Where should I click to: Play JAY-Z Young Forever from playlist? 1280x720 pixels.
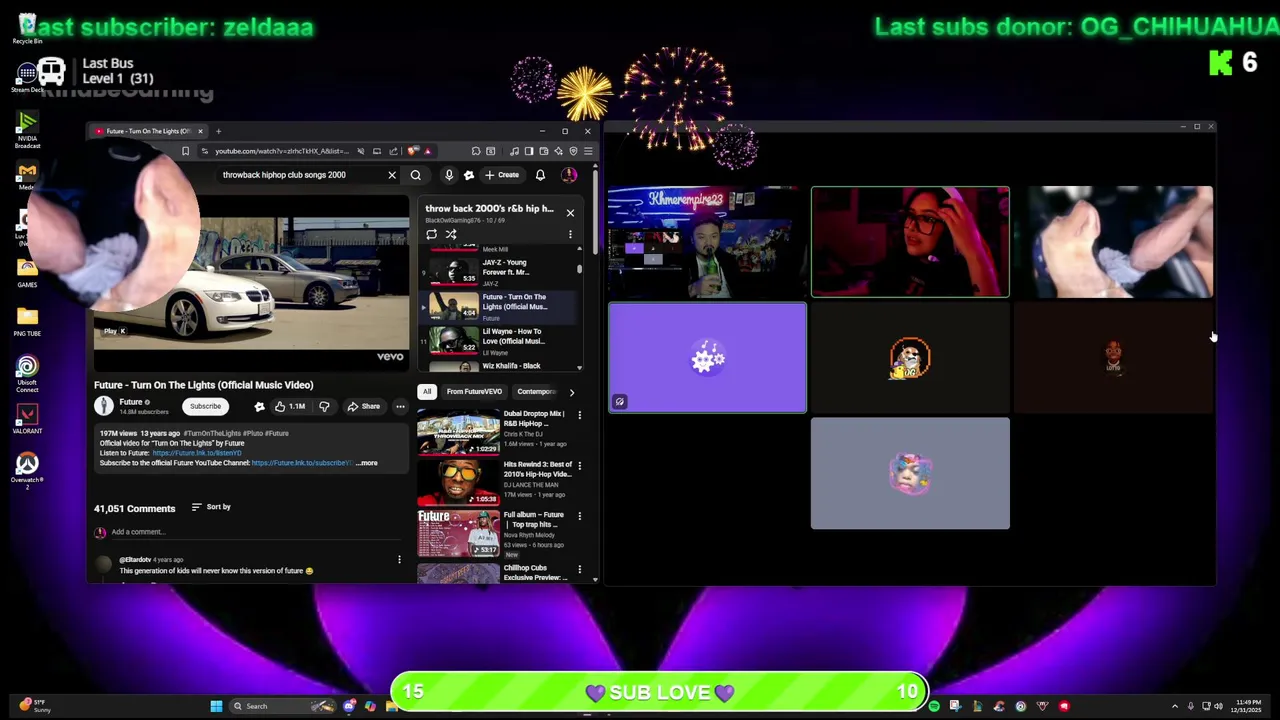pos(497,271)
